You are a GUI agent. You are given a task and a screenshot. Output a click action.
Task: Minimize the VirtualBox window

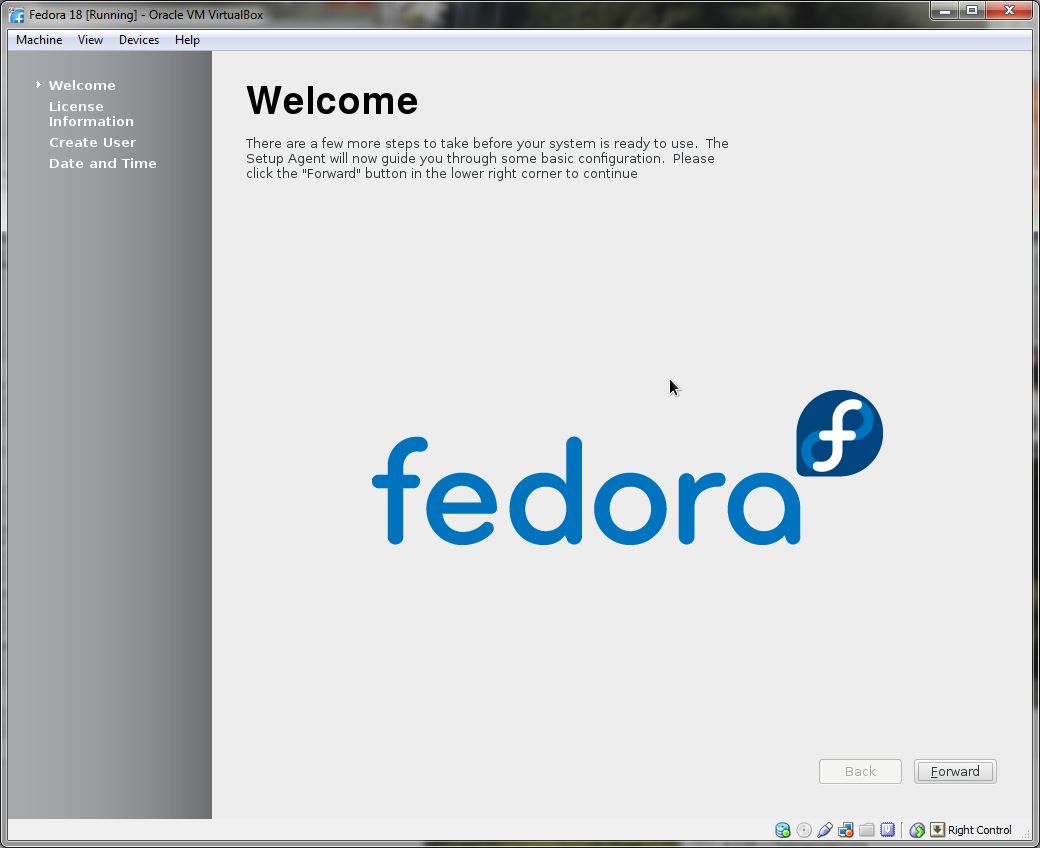click(944, 10)
